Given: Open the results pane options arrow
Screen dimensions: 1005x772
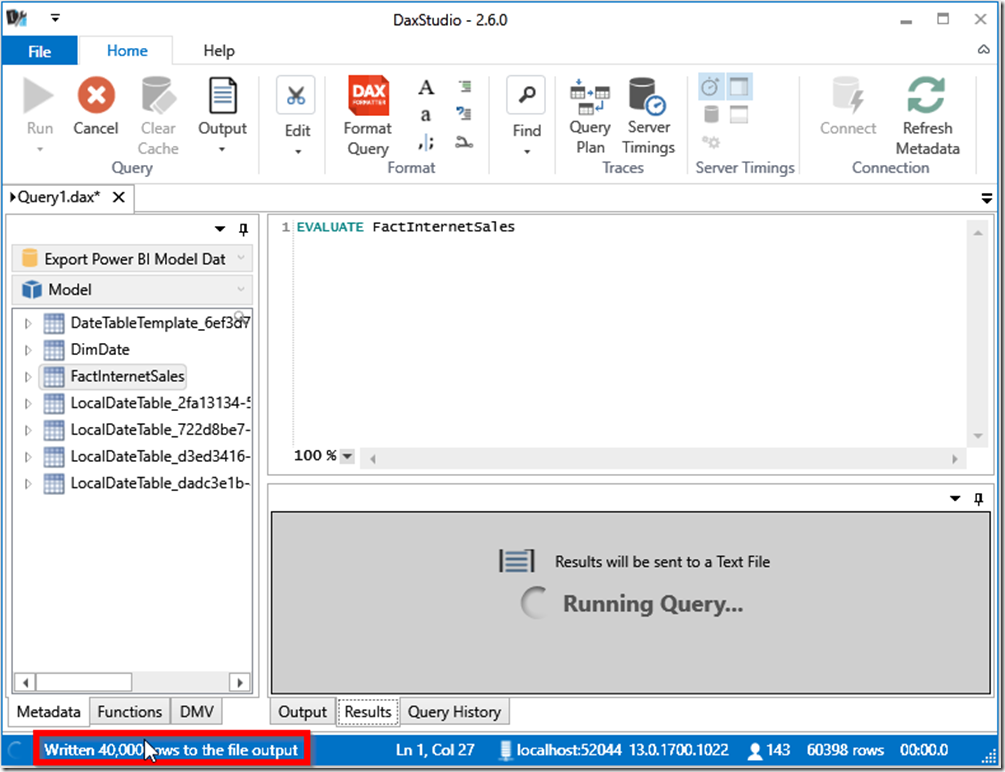Looking at the screenshot, I should pyautogui.click(x=955, y=499).
